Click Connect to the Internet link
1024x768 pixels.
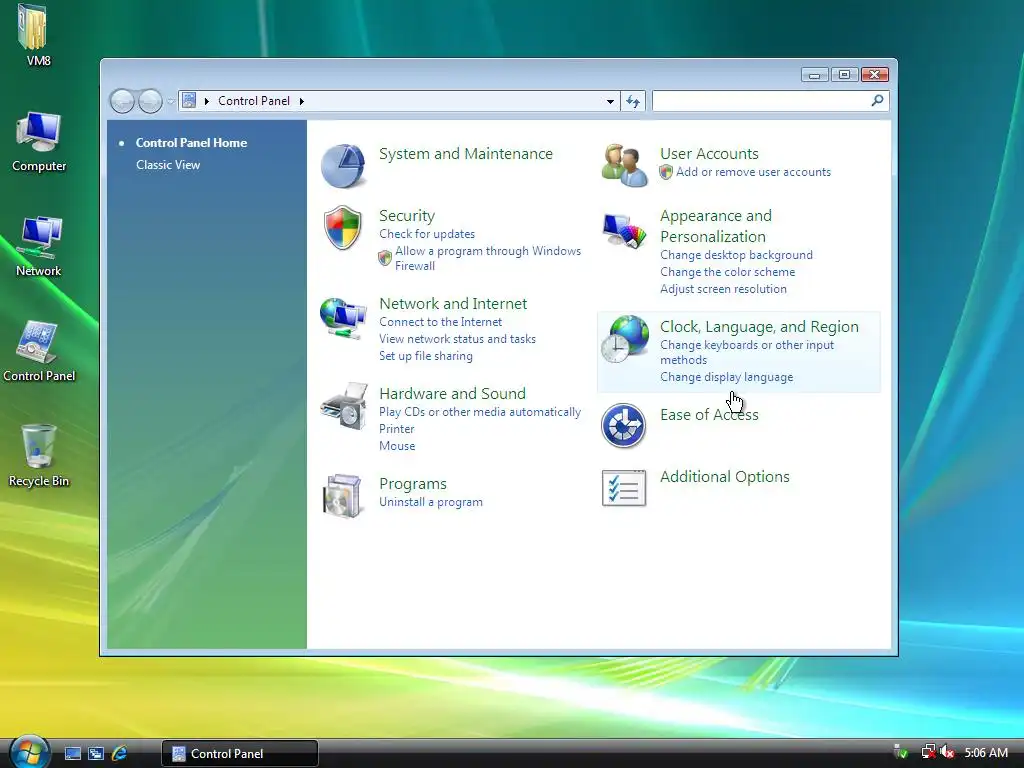click(441, 322)
